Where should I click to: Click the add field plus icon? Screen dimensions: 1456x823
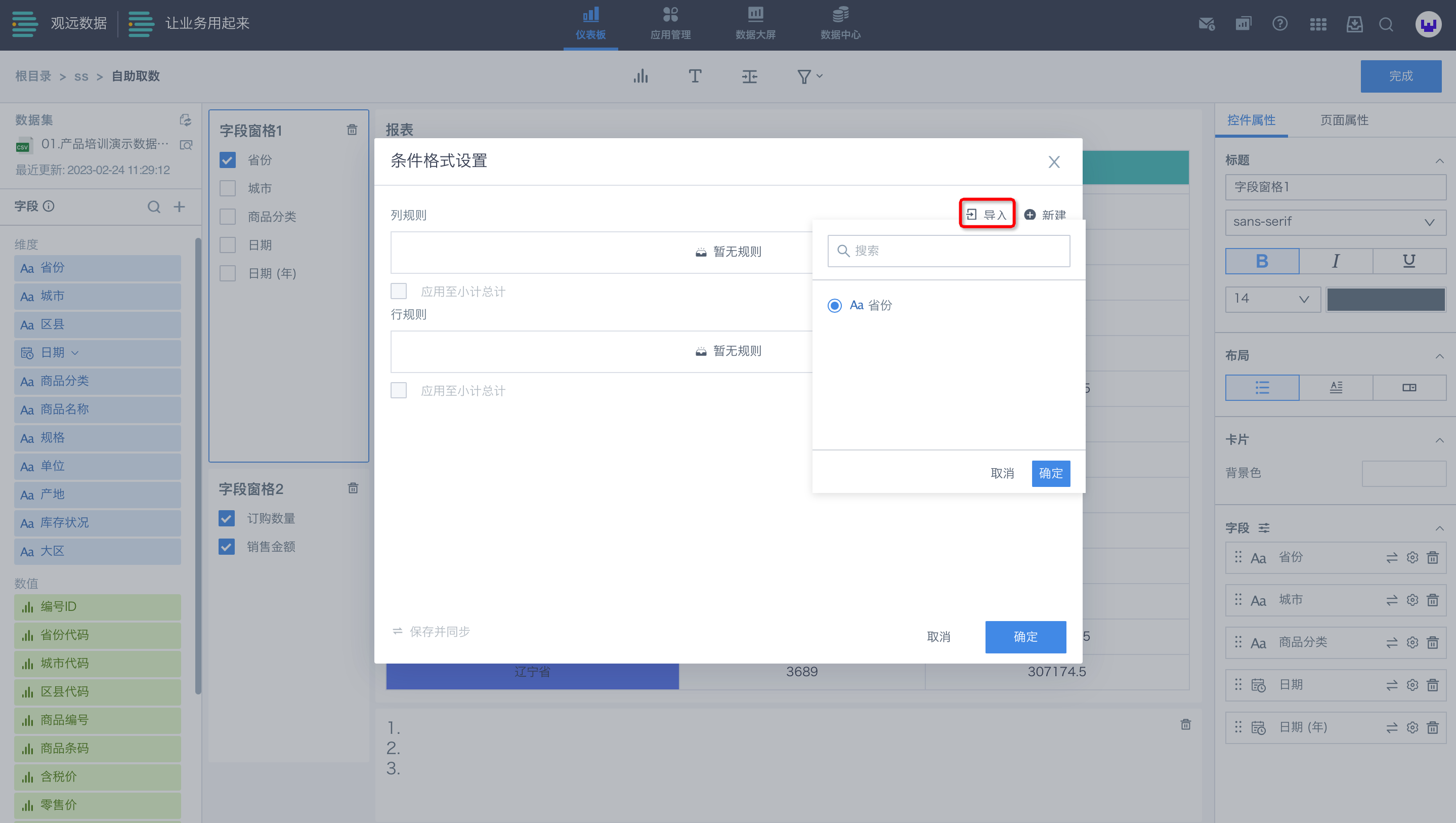coord(179,207)
